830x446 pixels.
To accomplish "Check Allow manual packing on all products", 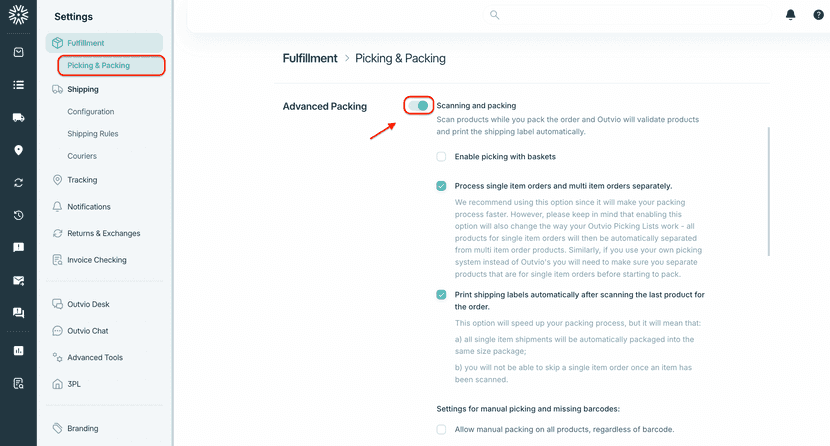I will pyautogui.click(x=441, y=430).
